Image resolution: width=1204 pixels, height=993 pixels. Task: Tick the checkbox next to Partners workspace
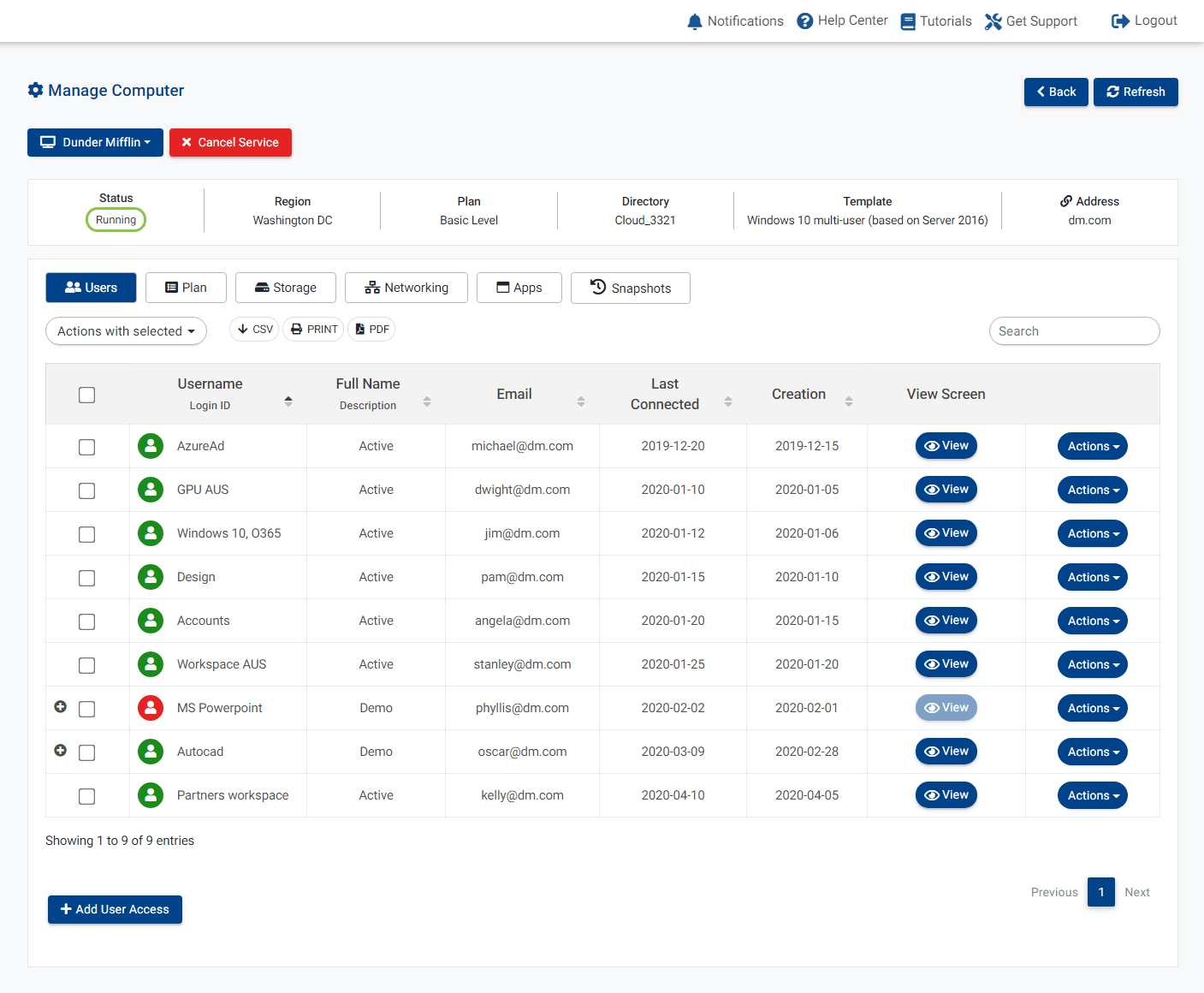click(86, 796)
